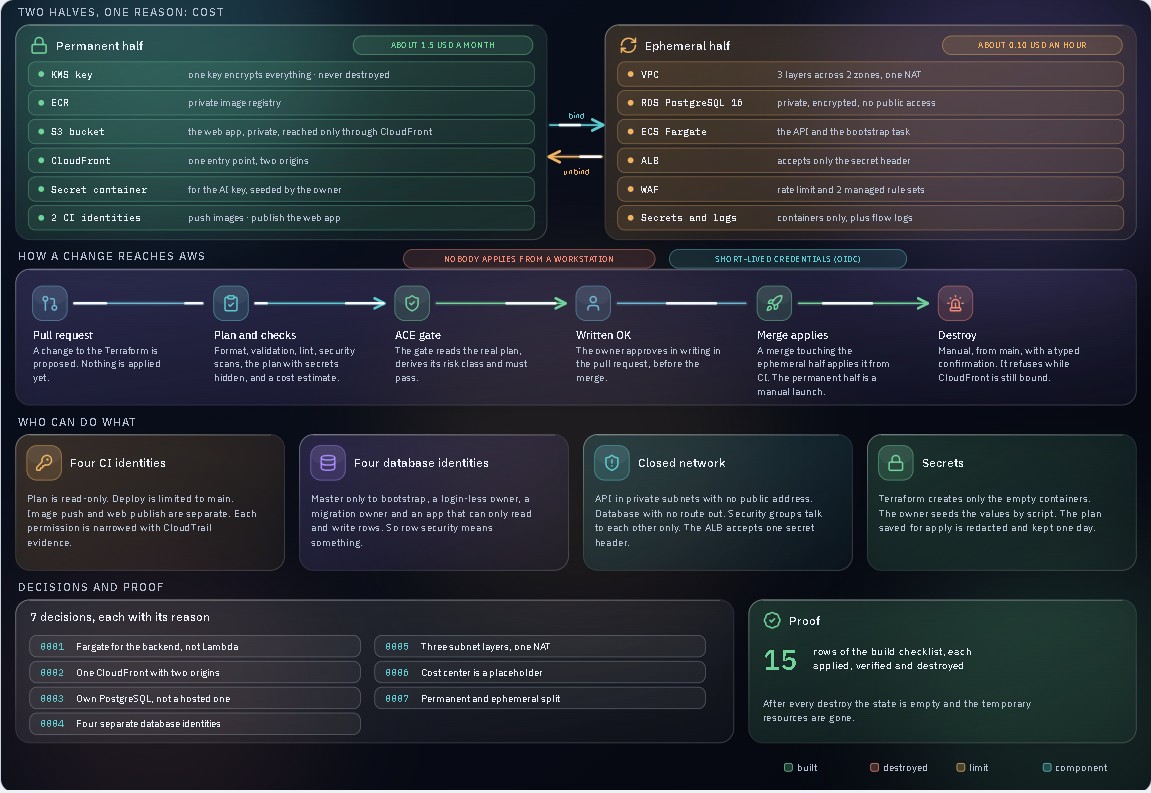Click the Nobody applies from a workstation pill
The image size is (1151, 793).
pyautogui.click(x=529, y=259)
